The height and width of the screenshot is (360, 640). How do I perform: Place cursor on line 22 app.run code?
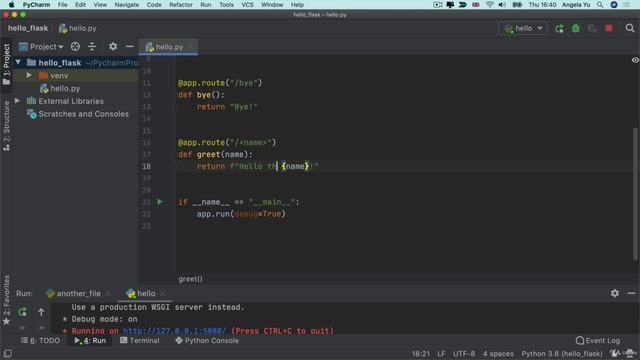(241, 214)
